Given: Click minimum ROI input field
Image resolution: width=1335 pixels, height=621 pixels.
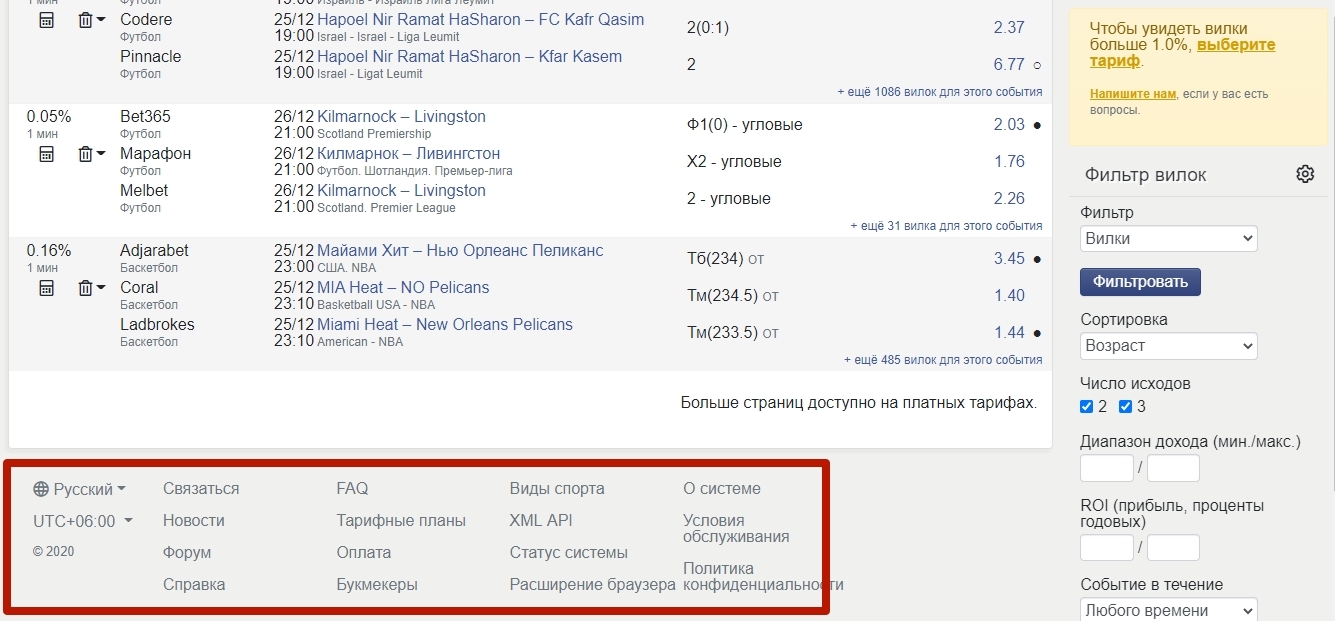Looking at the screenshot, I should tap(1107, 548).
